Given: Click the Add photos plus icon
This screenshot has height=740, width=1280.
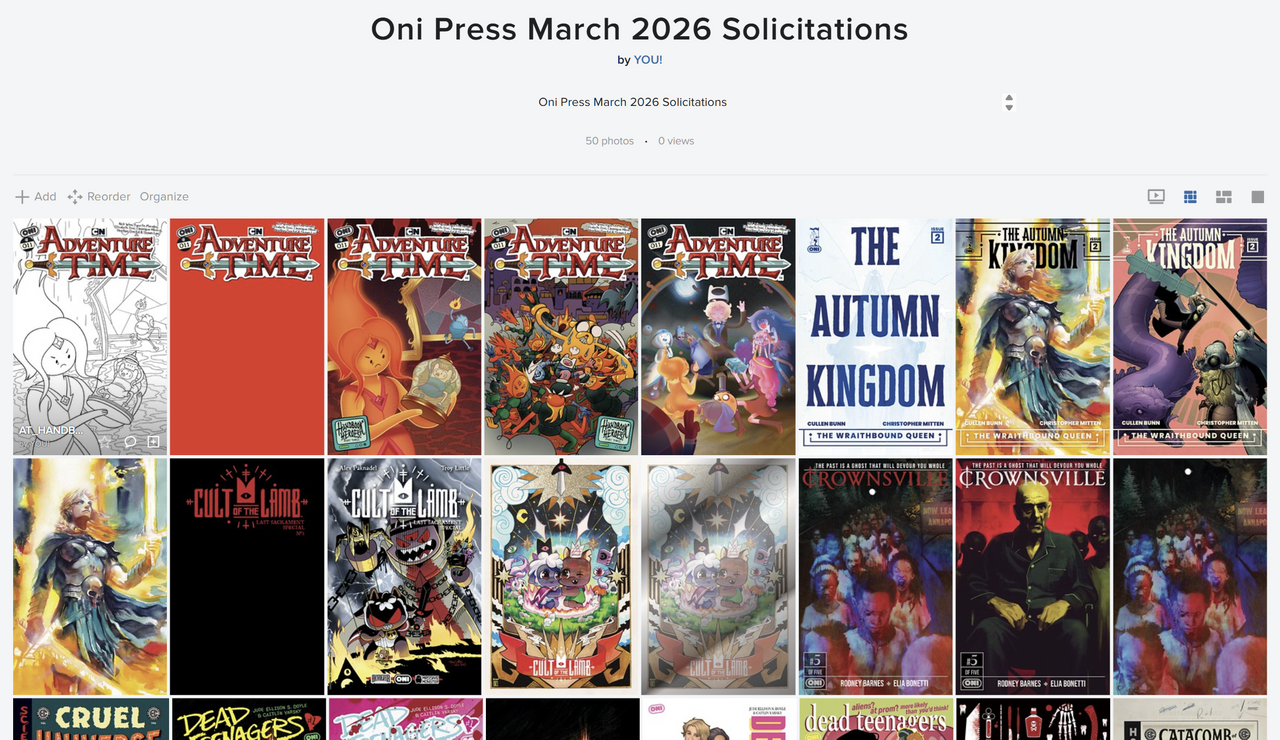Looking at the screenshot, I should (22, 197).
